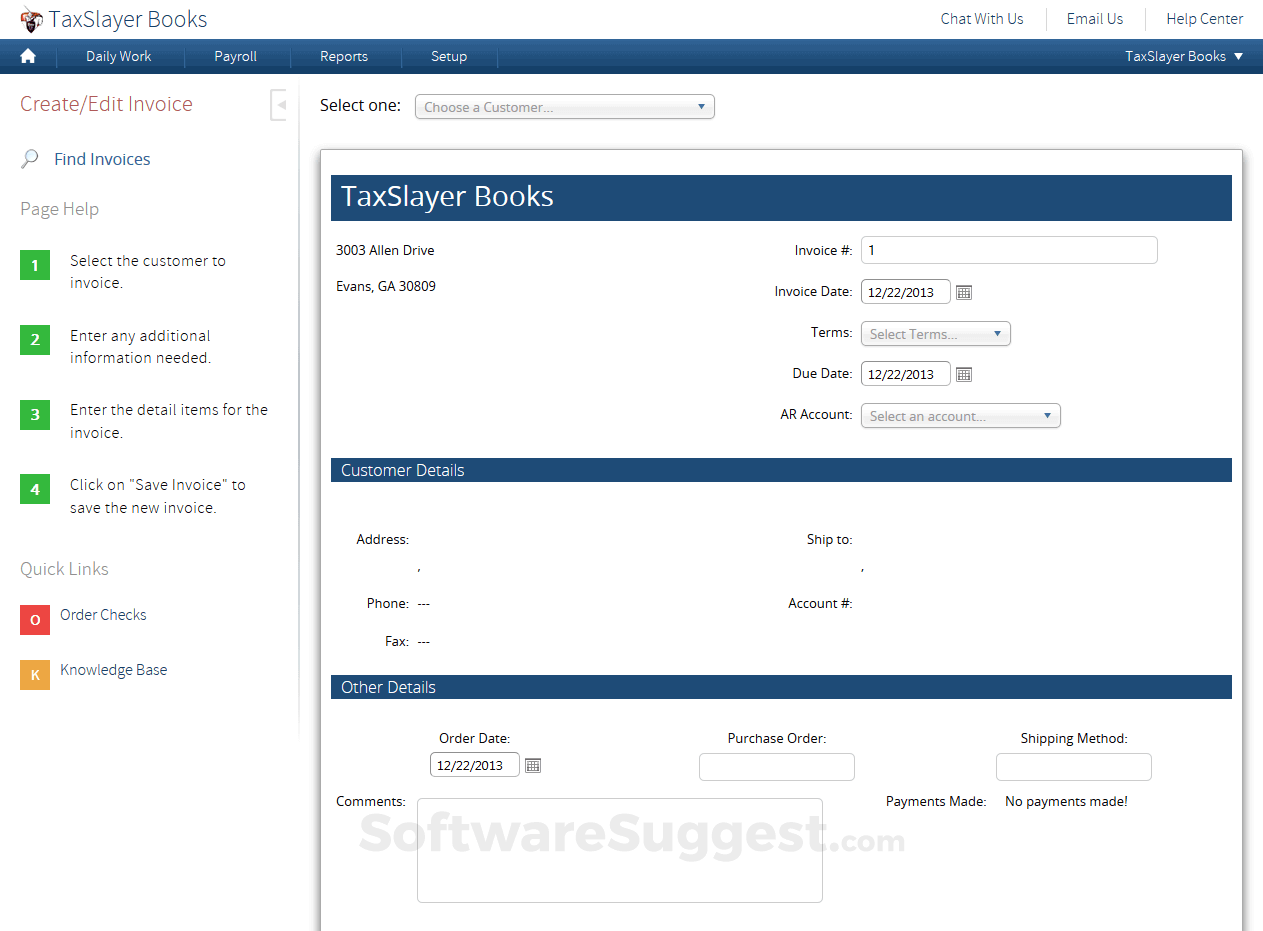This screenshot has width=1263, height=931.
Task: Open the Invoice Date calendar picker
Action: point(963,291)
